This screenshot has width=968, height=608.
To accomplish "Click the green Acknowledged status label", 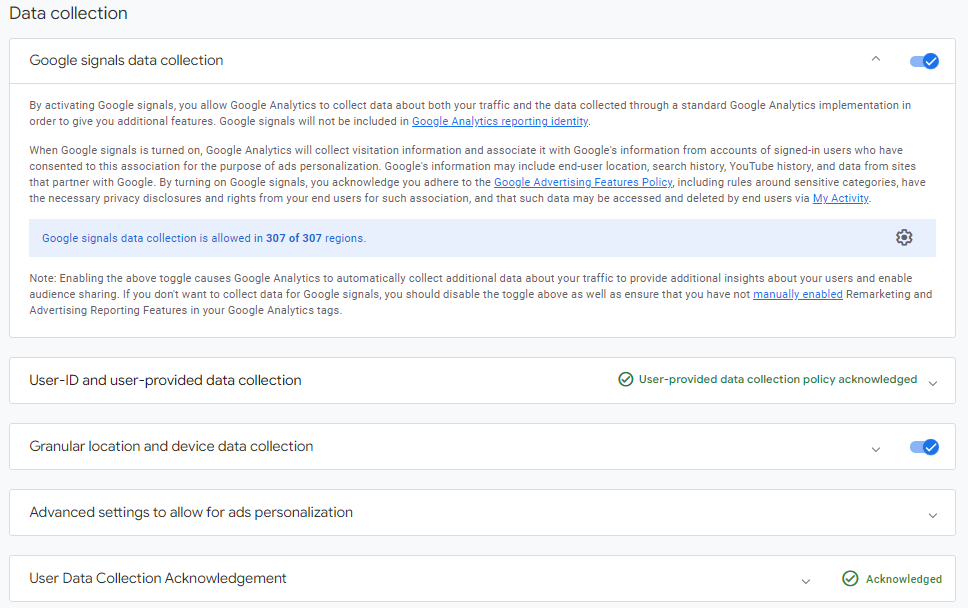I will [904, 579].
